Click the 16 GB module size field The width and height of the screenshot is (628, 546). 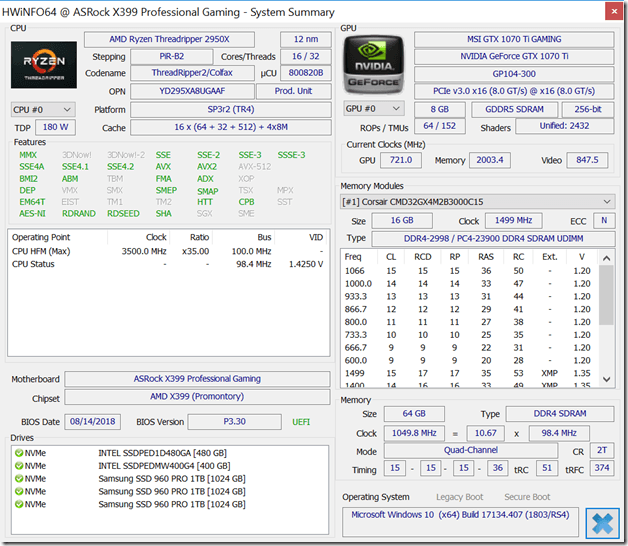click(402, 221)
